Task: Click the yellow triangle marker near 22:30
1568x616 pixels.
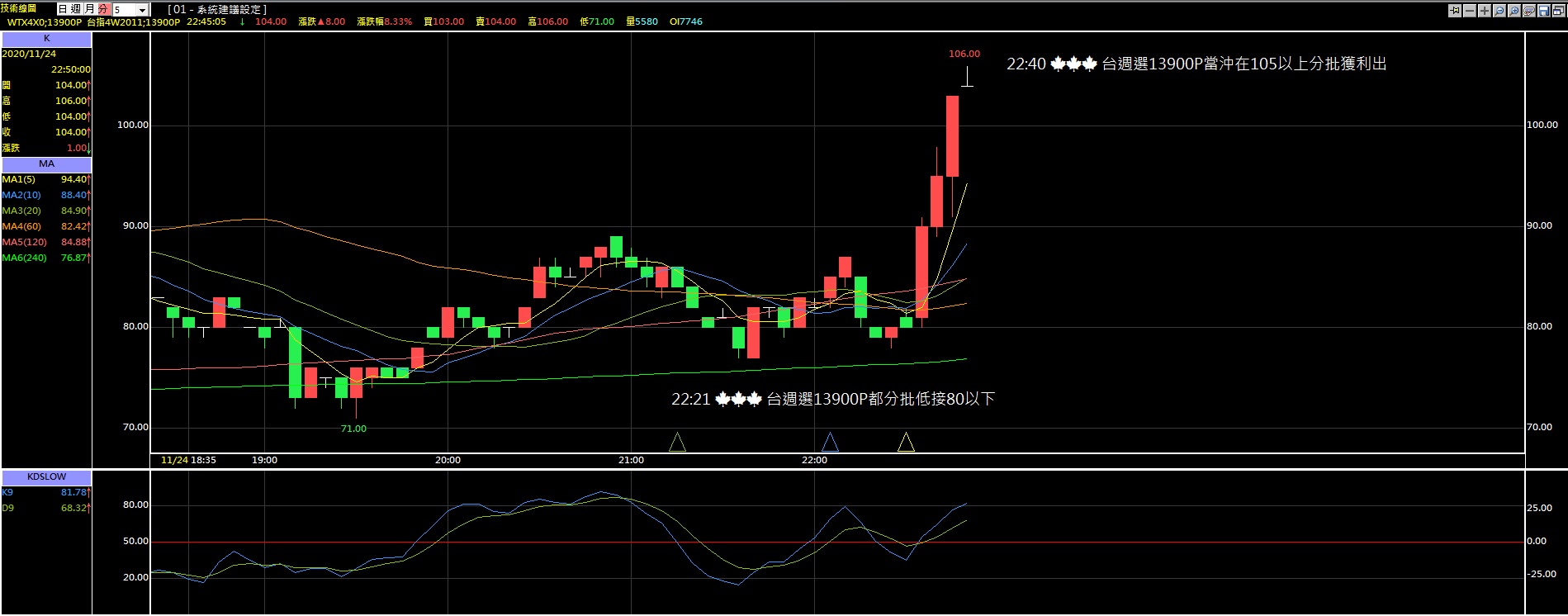Action: point(906,443)
